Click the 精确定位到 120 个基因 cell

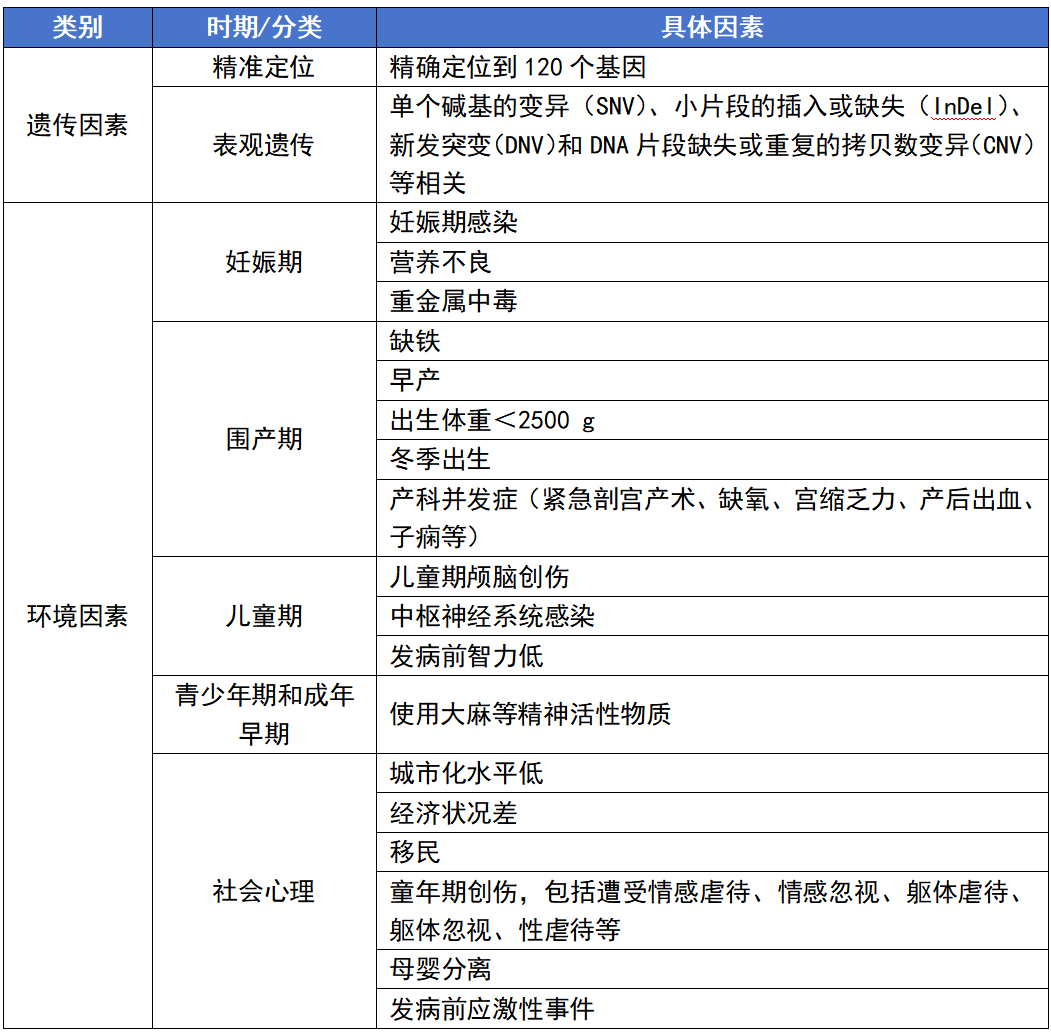518,68
